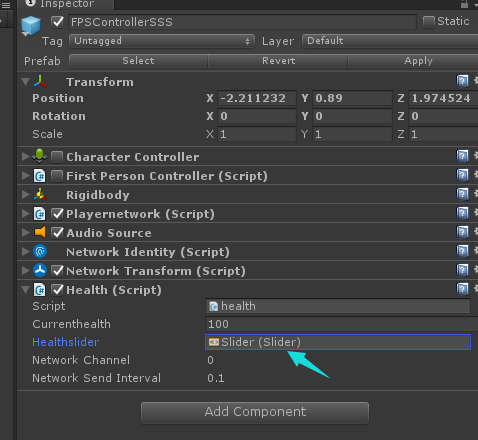Screen dimensions: 478x440
Task: Click the Network Channel label
Action: point(81,360)
